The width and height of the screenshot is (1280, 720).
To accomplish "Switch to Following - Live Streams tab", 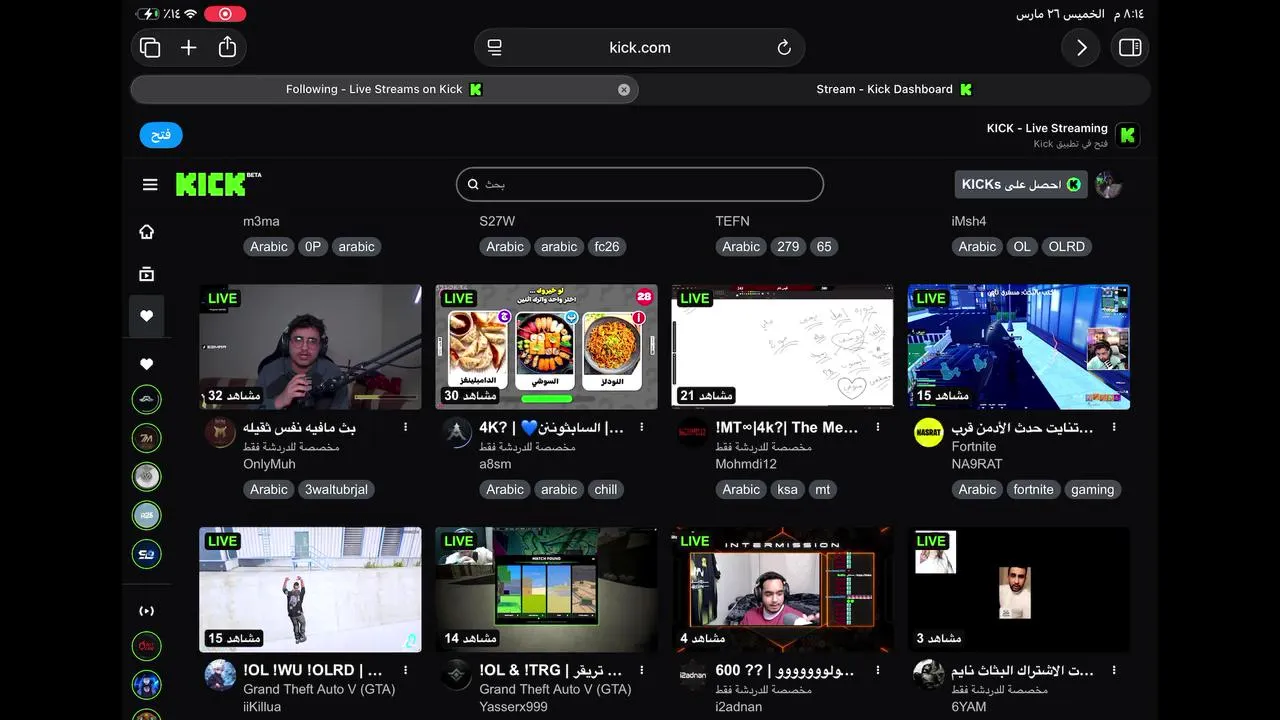I will coord(384,89).
